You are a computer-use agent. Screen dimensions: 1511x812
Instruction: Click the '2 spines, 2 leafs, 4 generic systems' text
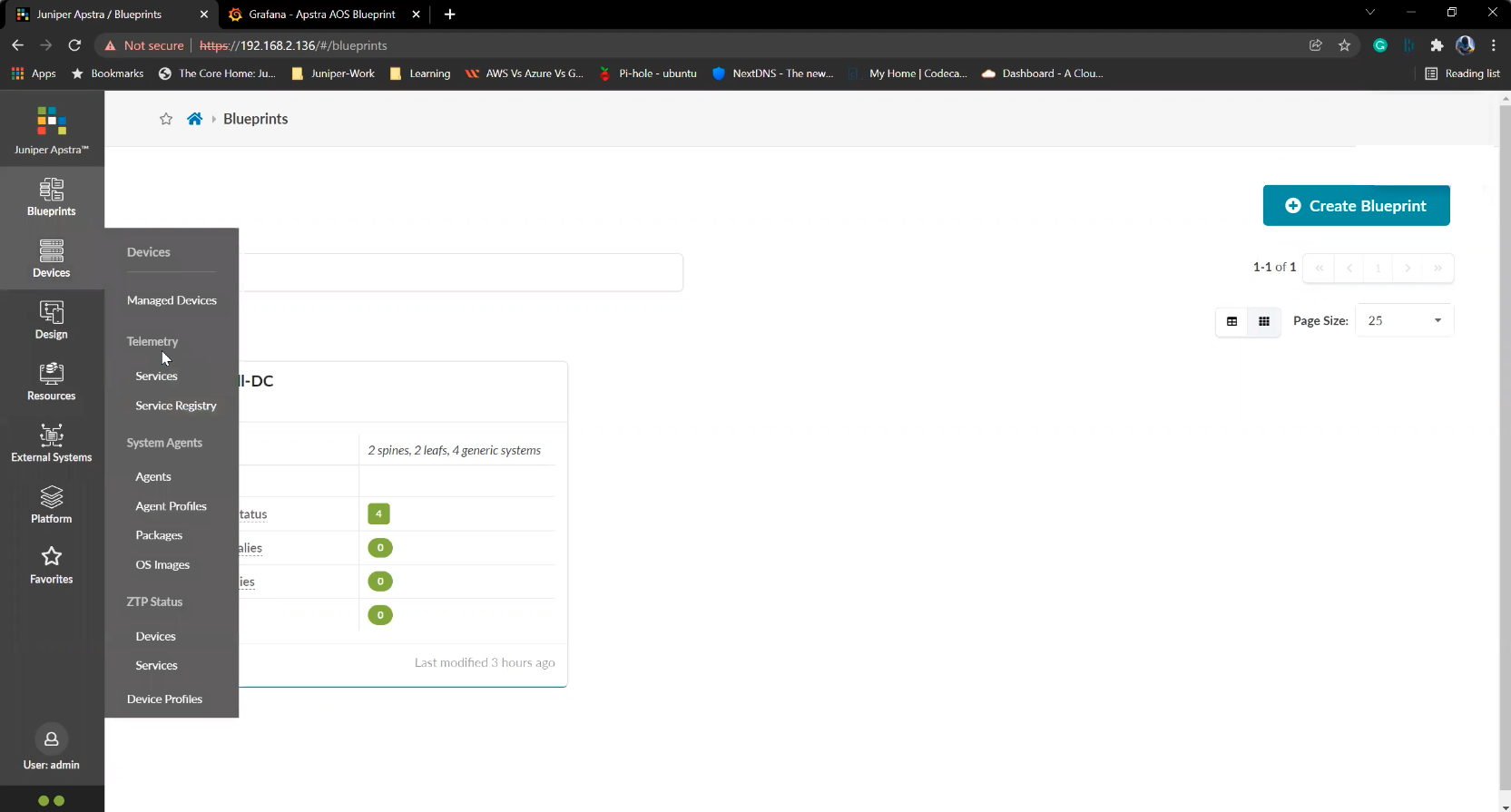454,450
